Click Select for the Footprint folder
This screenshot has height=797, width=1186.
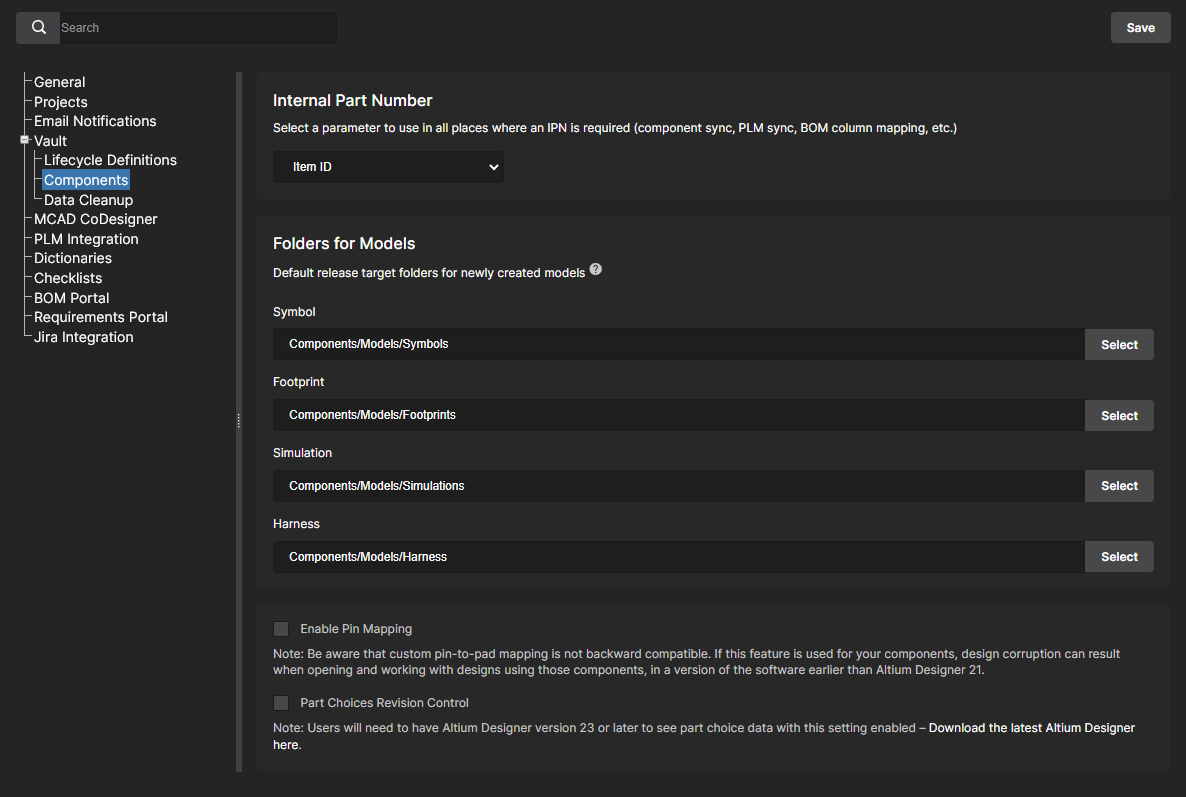tap(1119, 416)
